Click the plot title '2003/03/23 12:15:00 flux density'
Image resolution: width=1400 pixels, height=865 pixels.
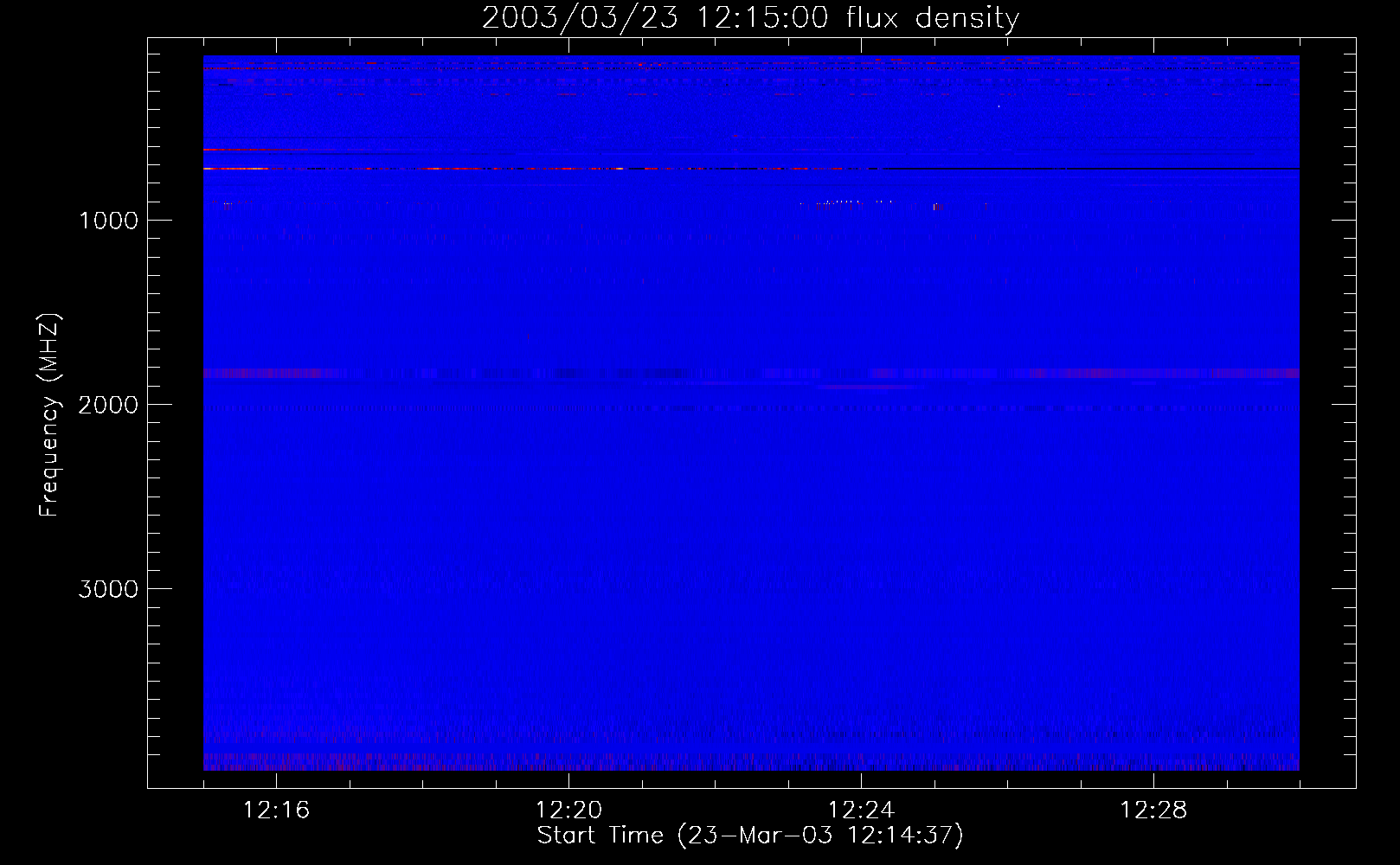coord(750,18)
